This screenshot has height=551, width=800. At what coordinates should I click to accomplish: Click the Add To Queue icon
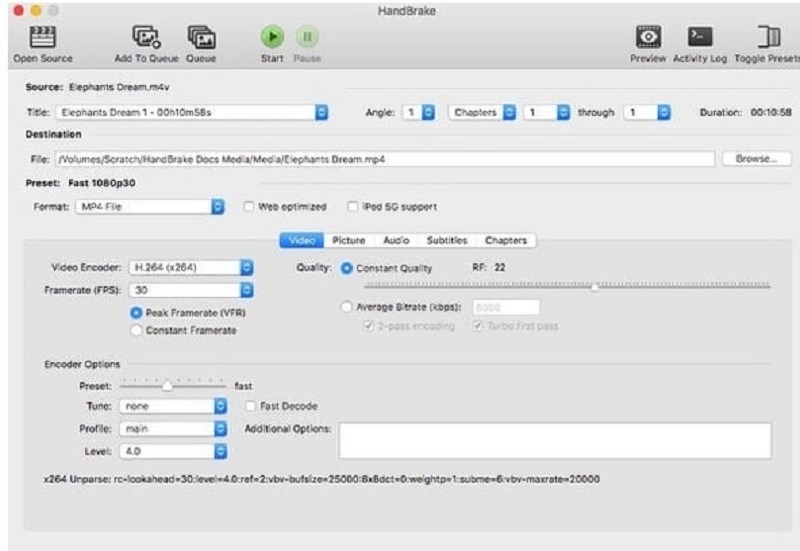(x=146, y=36)
